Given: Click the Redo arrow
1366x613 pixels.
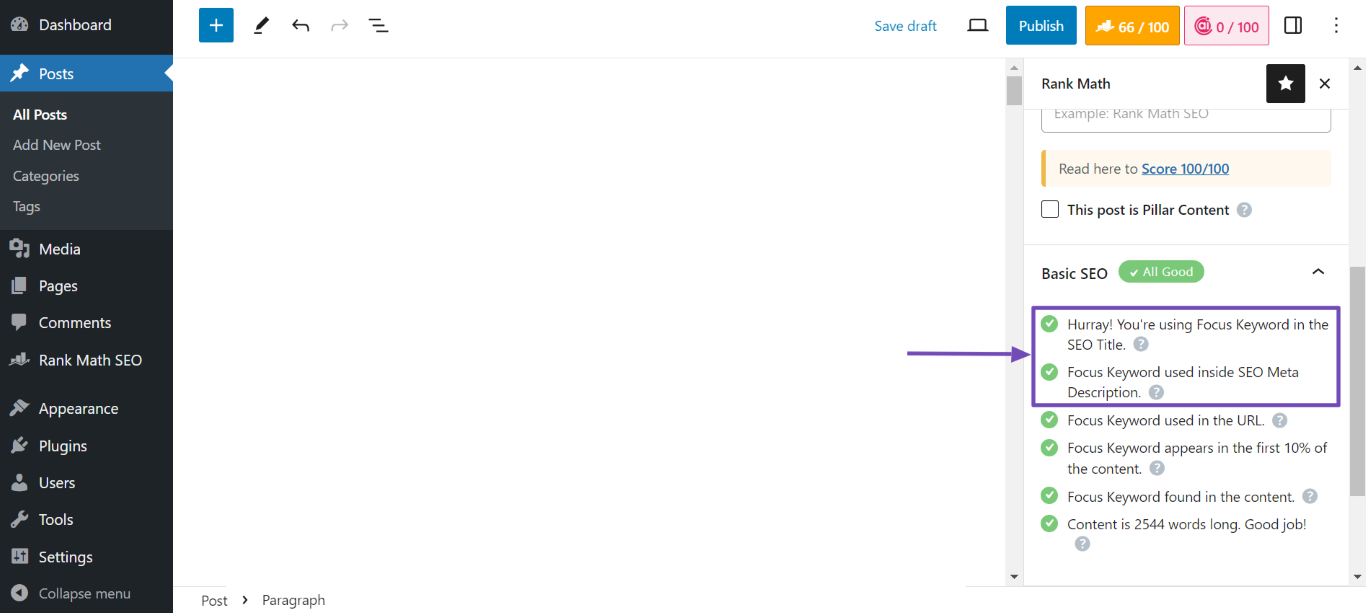Looking at the screenshot, I should pyautogui.click(x=340, y=26).
